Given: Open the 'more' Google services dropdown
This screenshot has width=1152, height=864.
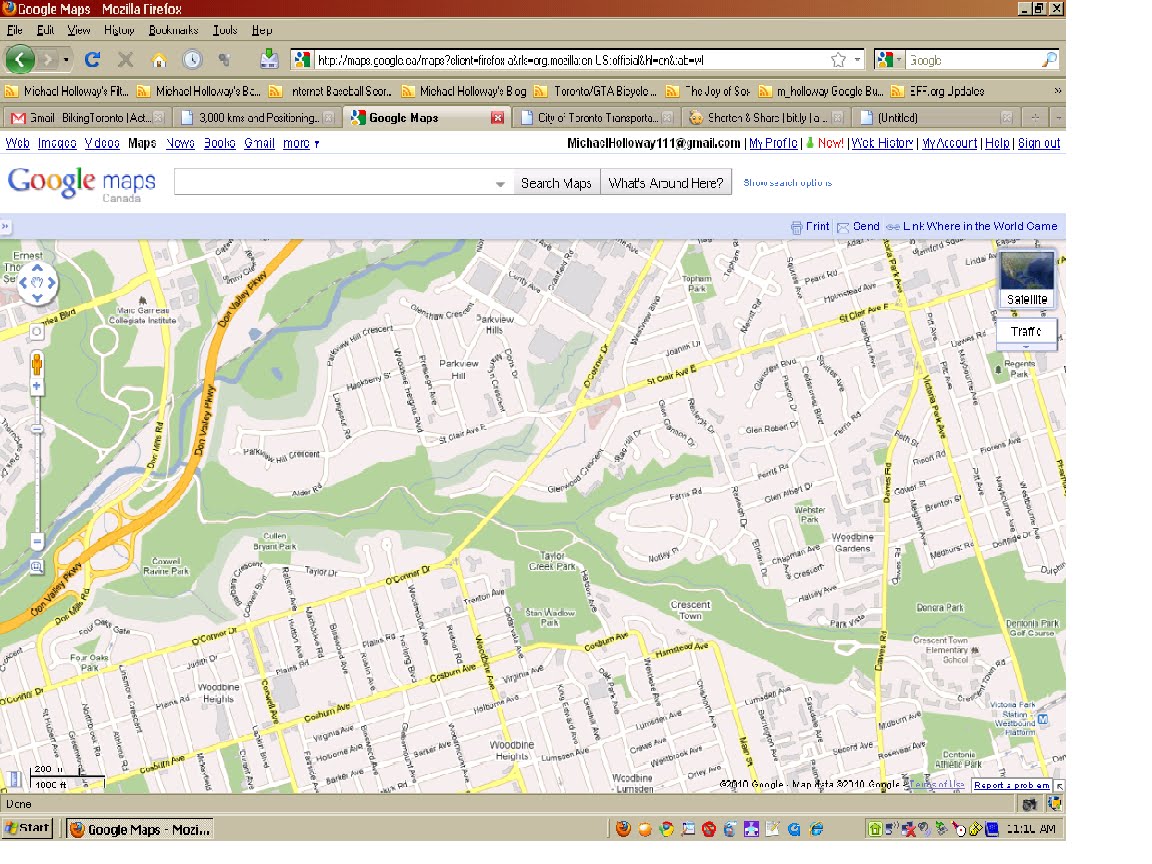Looking at the screenshot, I should click(301, 143).
